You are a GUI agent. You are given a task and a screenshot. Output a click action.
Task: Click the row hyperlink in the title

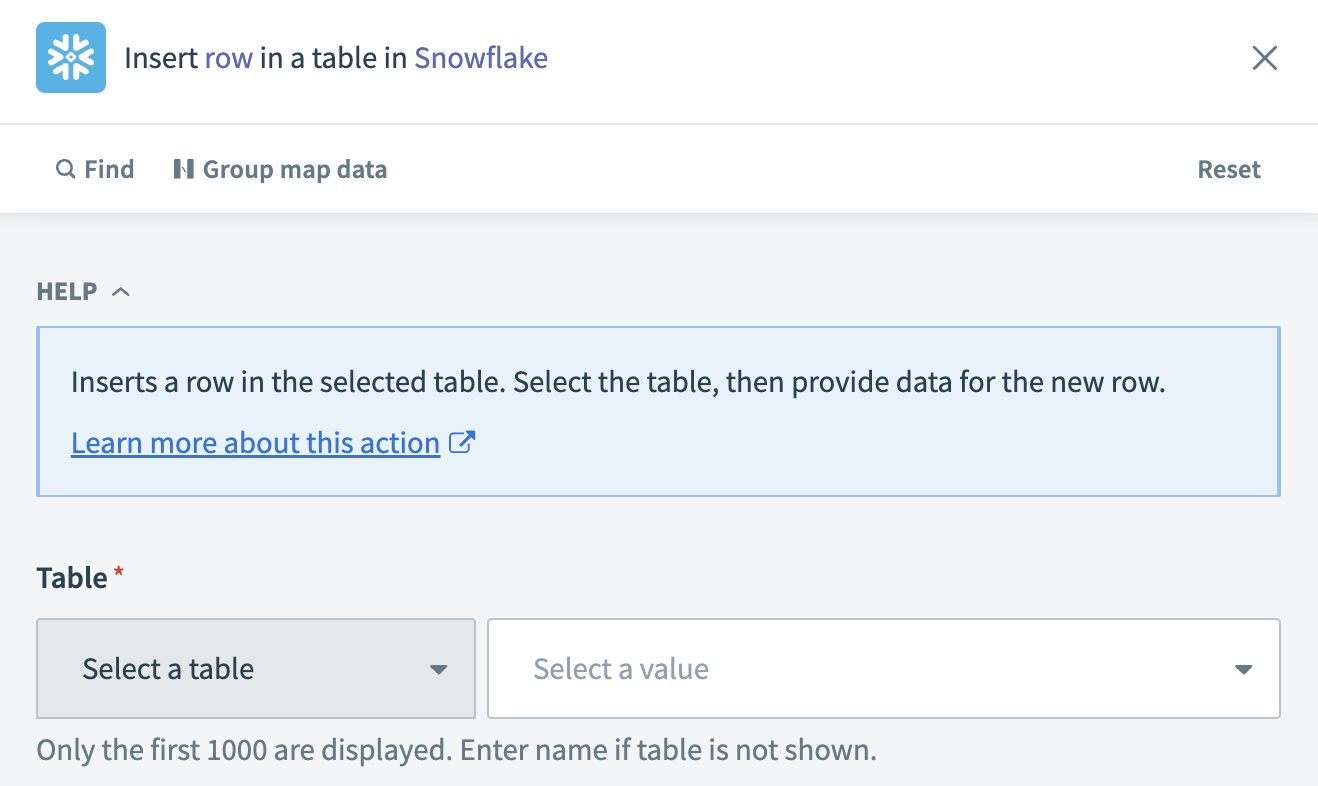point(231,57)
